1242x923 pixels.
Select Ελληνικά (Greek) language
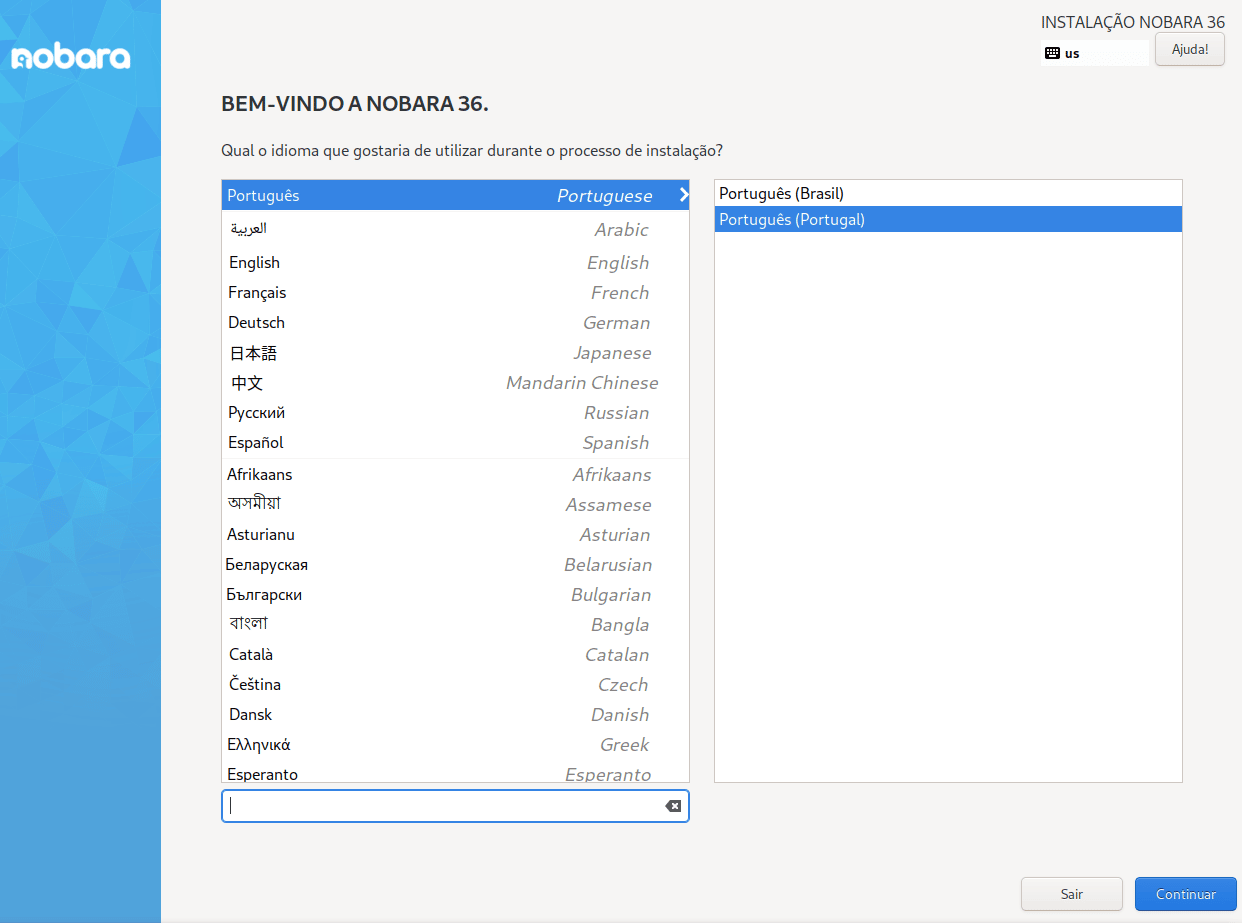(455, 744)
